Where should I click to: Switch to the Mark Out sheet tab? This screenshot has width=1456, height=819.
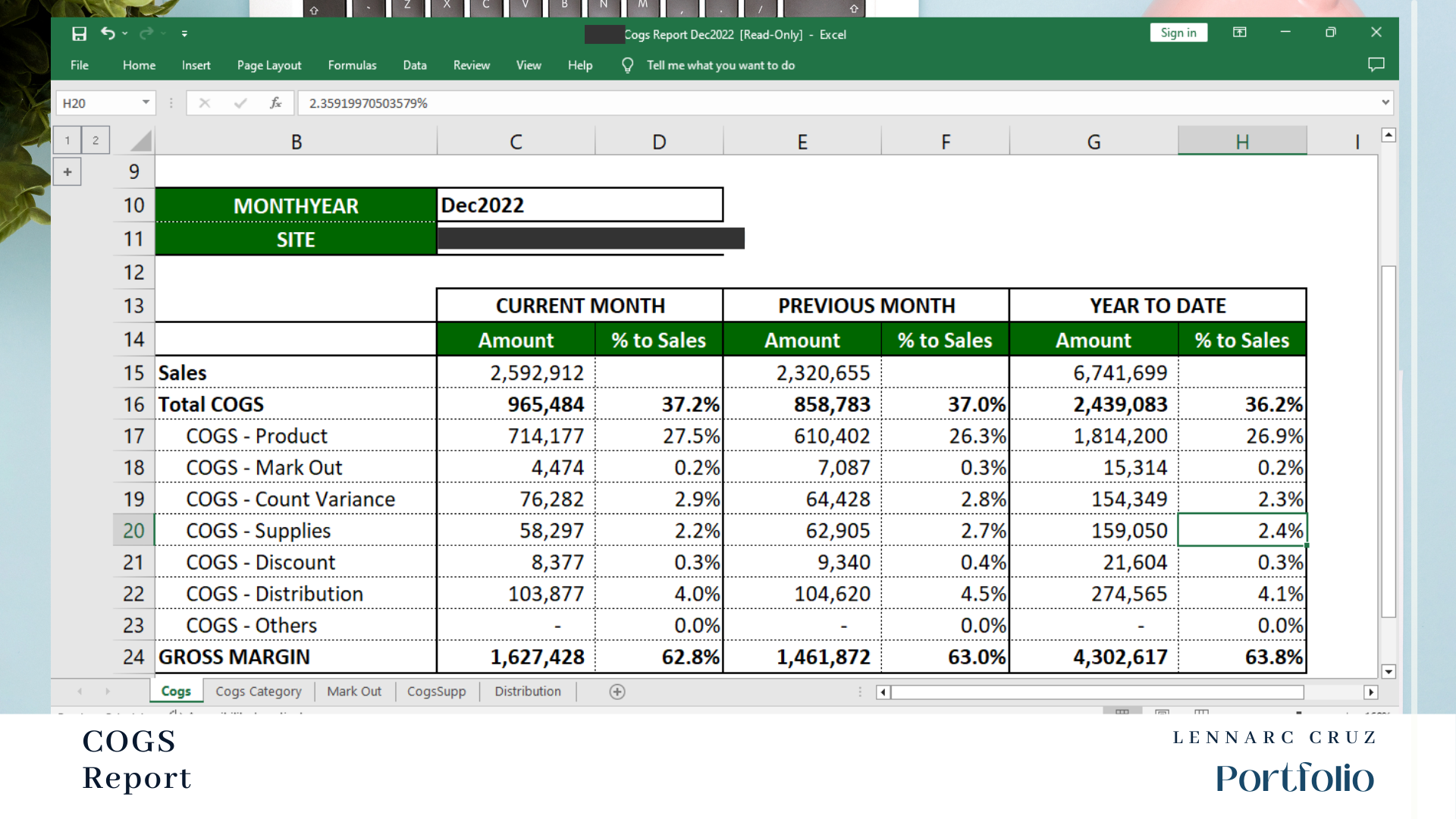click(354, 691)
